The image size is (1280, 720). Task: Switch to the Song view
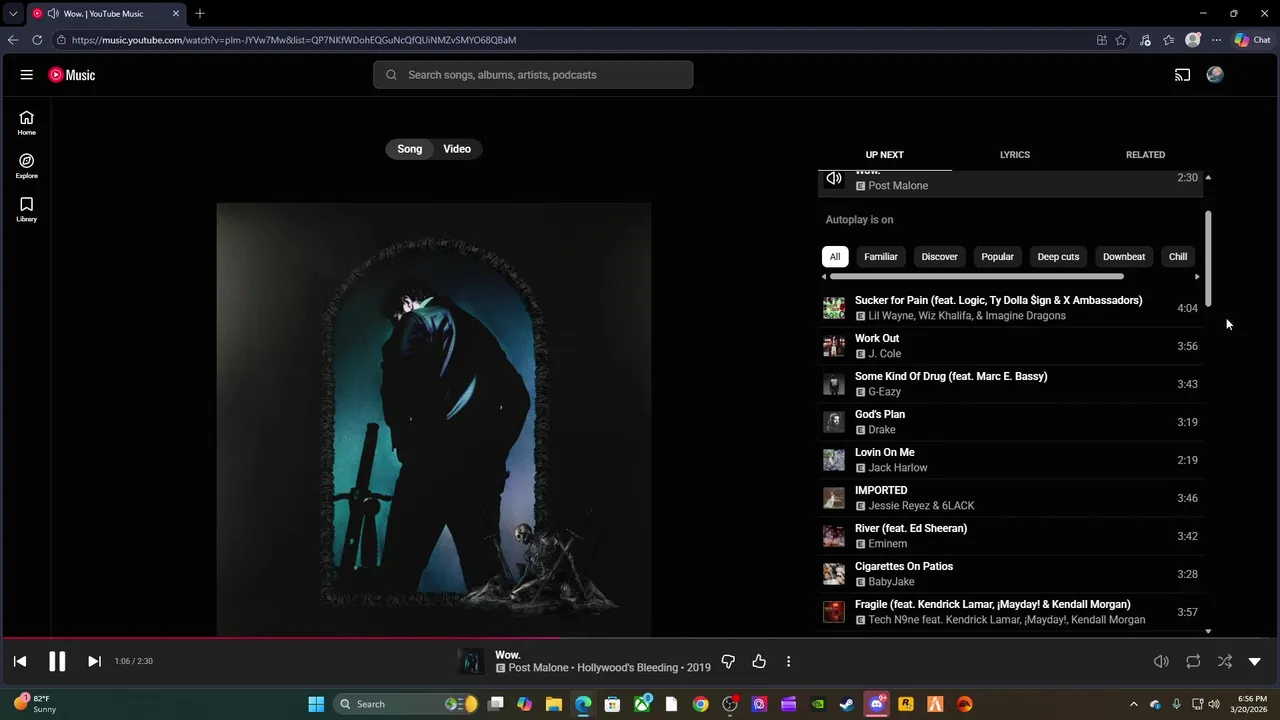[x=410, y=149]
